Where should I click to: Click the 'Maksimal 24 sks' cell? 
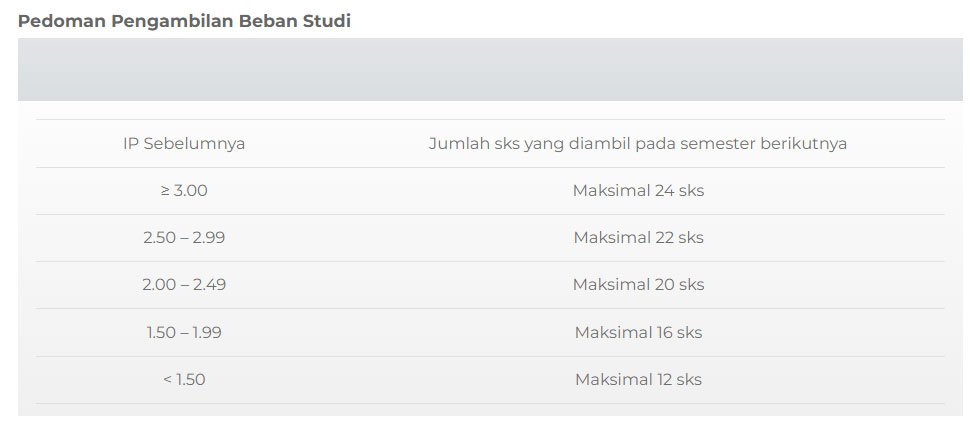point(638,190)
